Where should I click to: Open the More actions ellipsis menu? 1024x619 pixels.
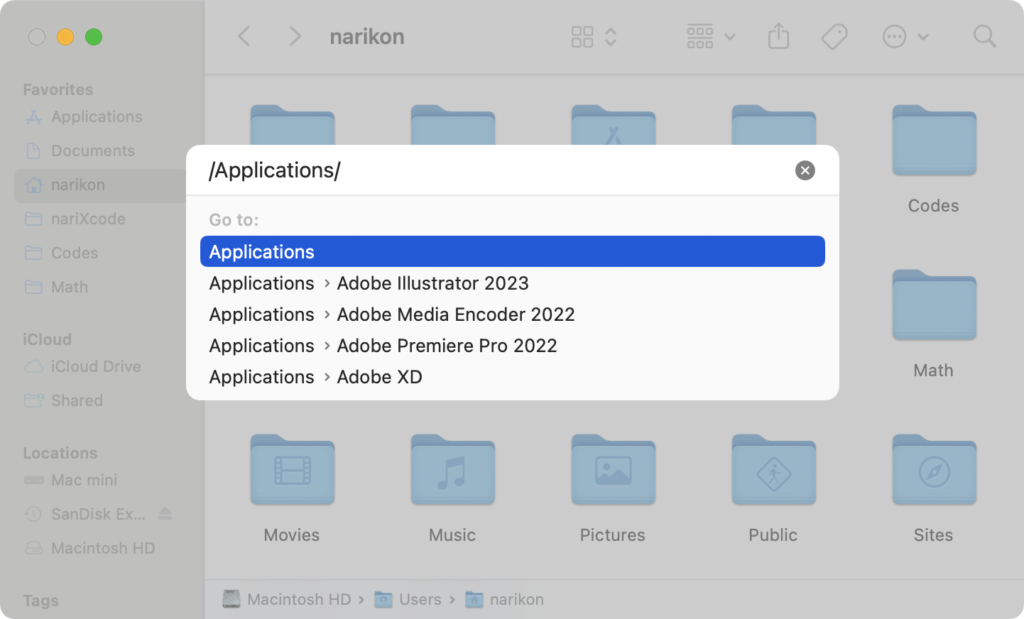pyautogui.click(x=905, y=37)
